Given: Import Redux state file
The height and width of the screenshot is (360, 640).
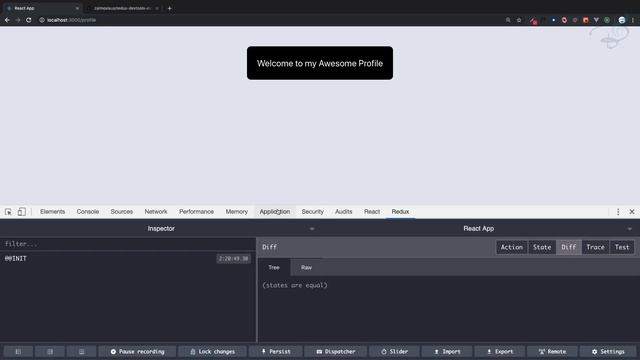Looking at the screenshot, I should (x=447, y=351).
